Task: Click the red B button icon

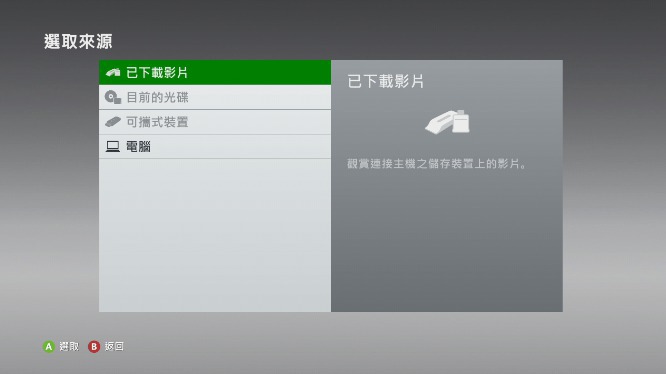Action: coord(94,347)
